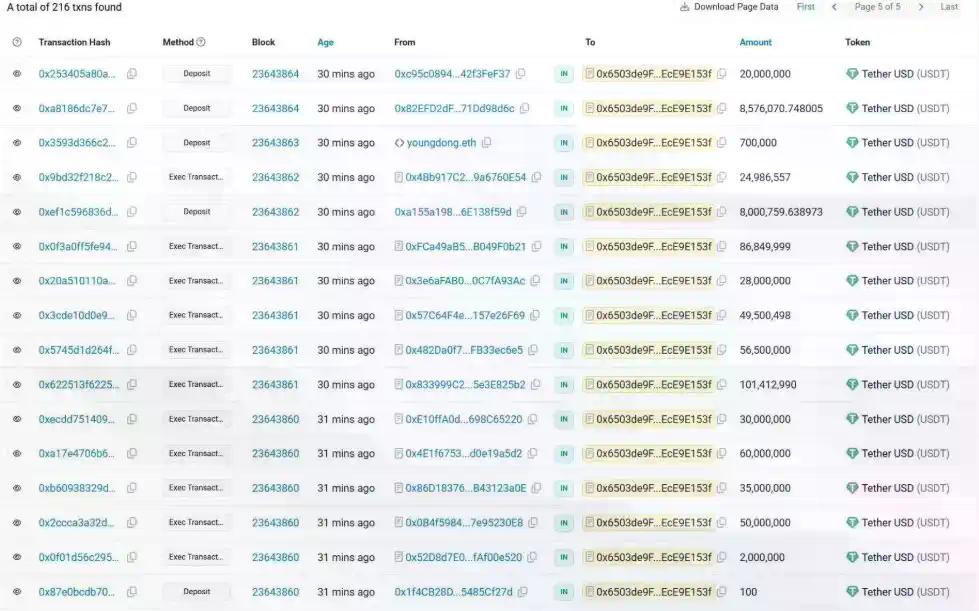
Task: Copy transaction hash 0x253405a80a
Action: pyautogui.click(x=132, y=74)
